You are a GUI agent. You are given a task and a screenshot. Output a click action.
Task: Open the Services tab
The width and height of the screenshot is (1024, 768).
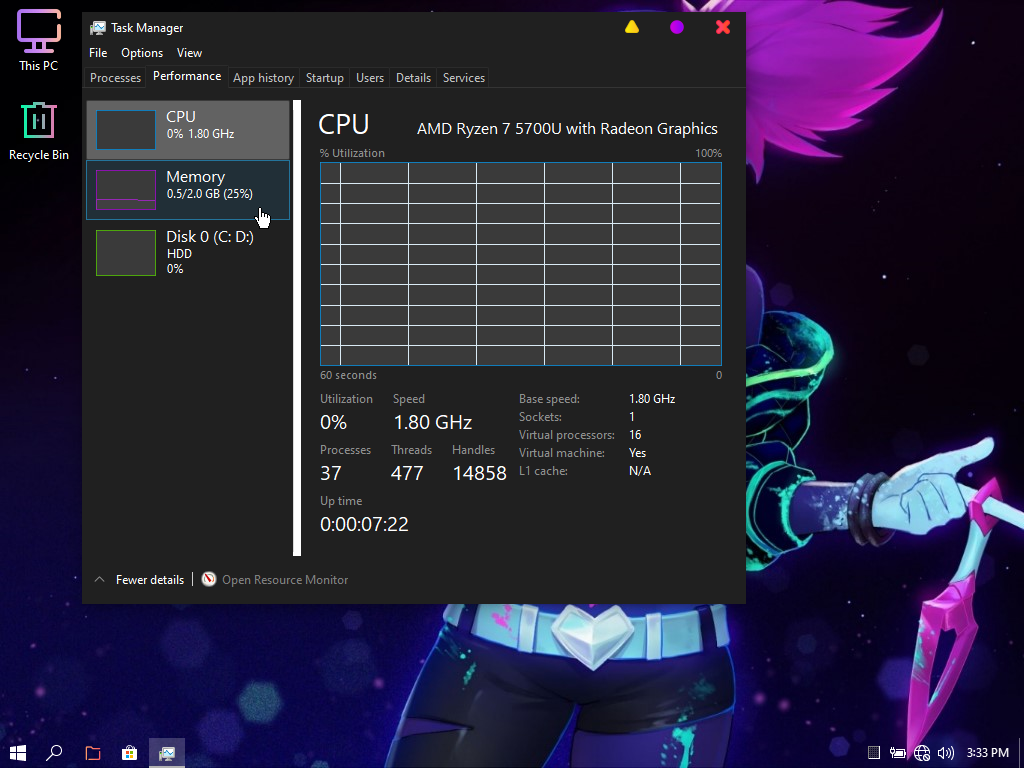(x=464, y=78)
